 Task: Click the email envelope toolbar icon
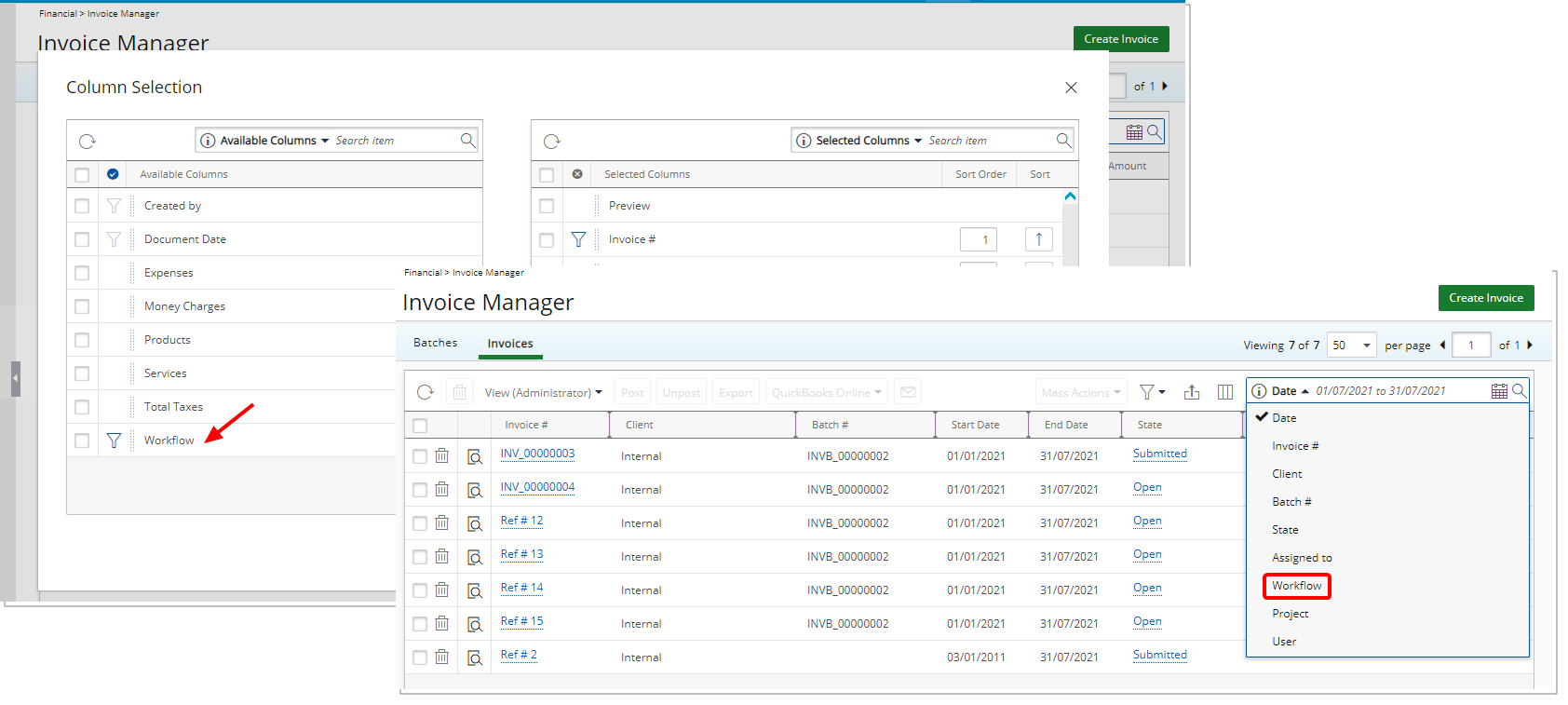click(x=908, y=392)
